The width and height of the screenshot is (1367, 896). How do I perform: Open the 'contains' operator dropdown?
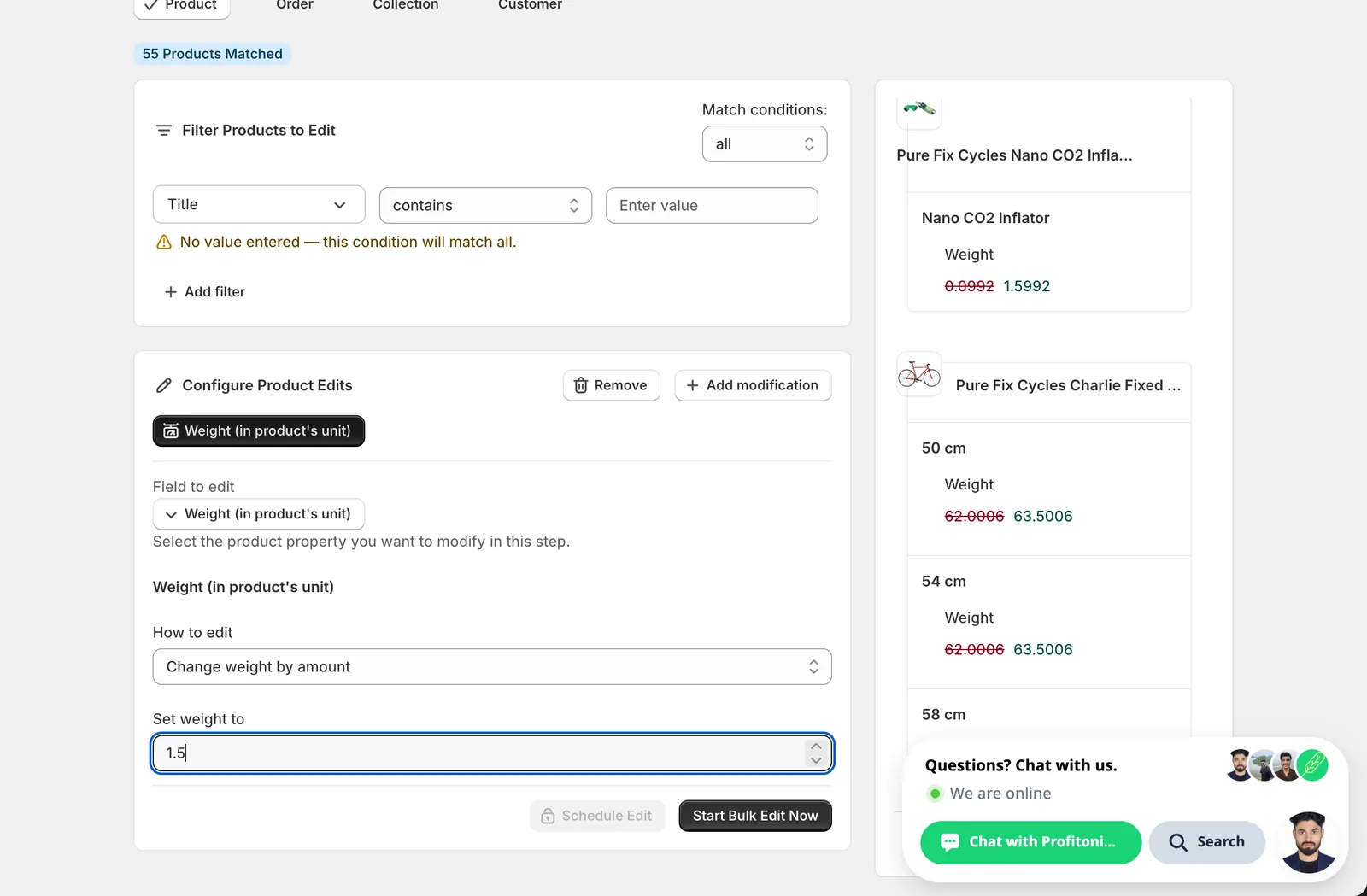pos(485,206)
